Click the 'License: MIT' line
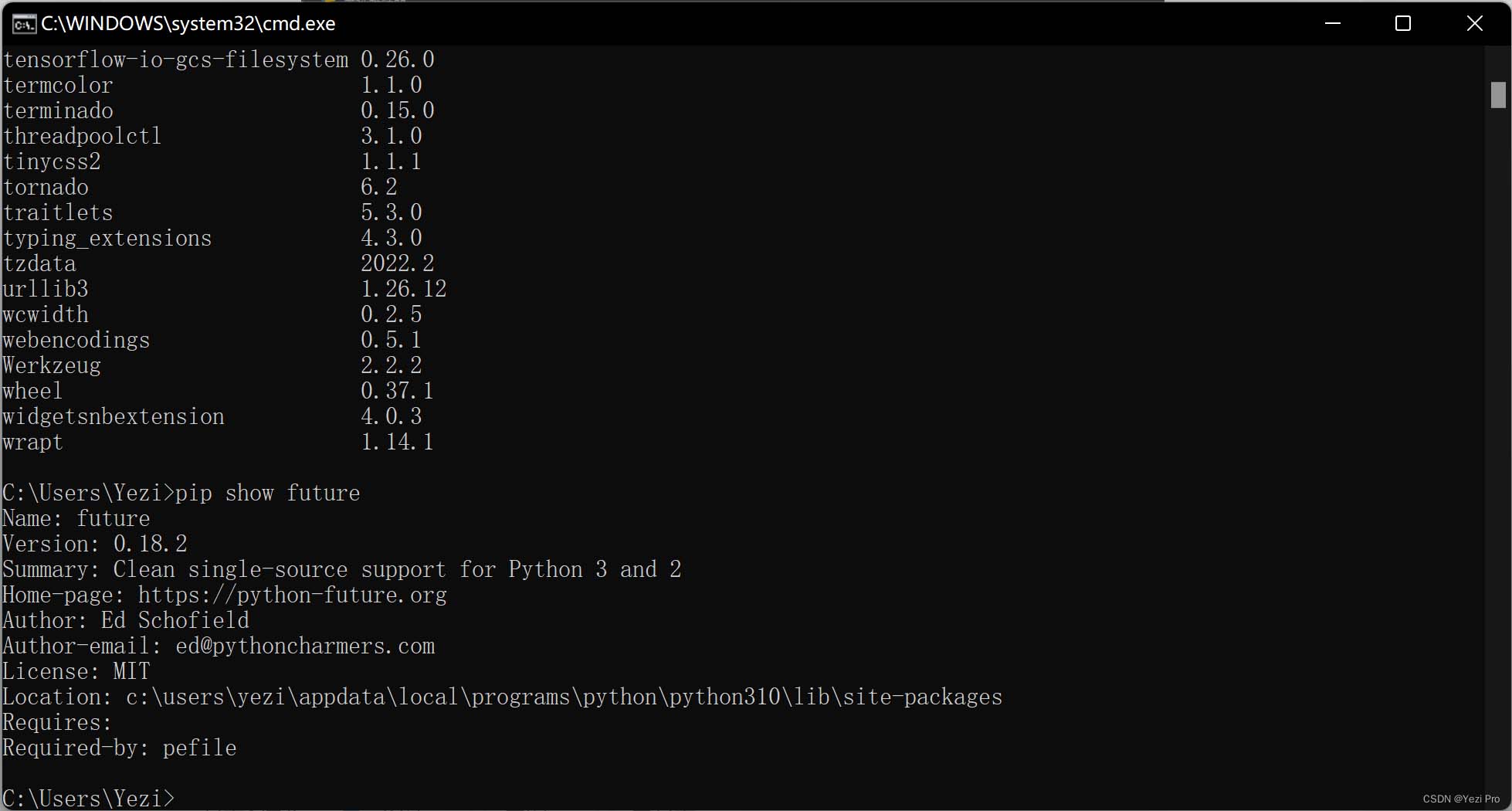The image size is (1512, 811). click(76, 672)
